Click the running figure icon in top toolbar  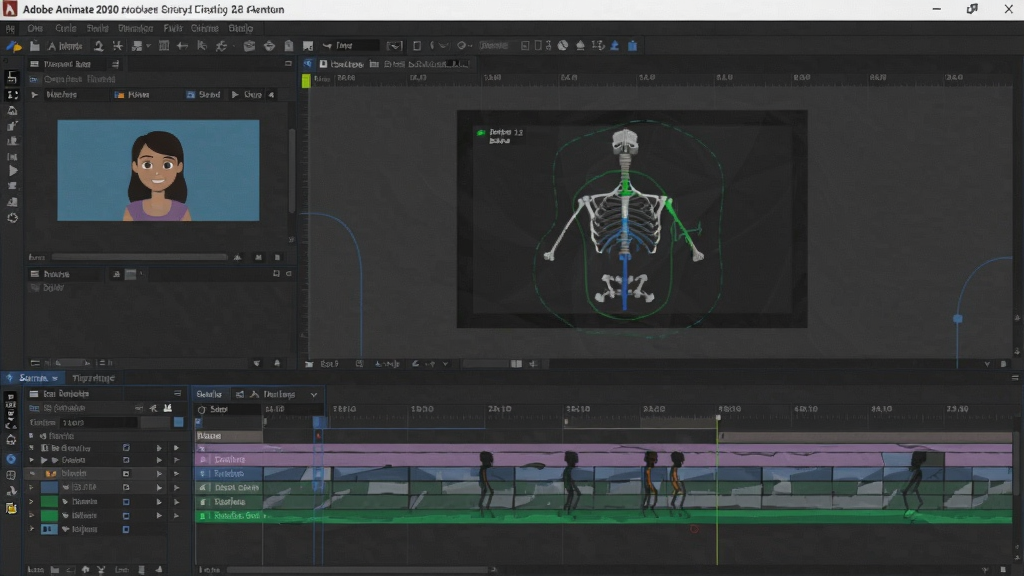pyautogui.click(x=221, y=46)
